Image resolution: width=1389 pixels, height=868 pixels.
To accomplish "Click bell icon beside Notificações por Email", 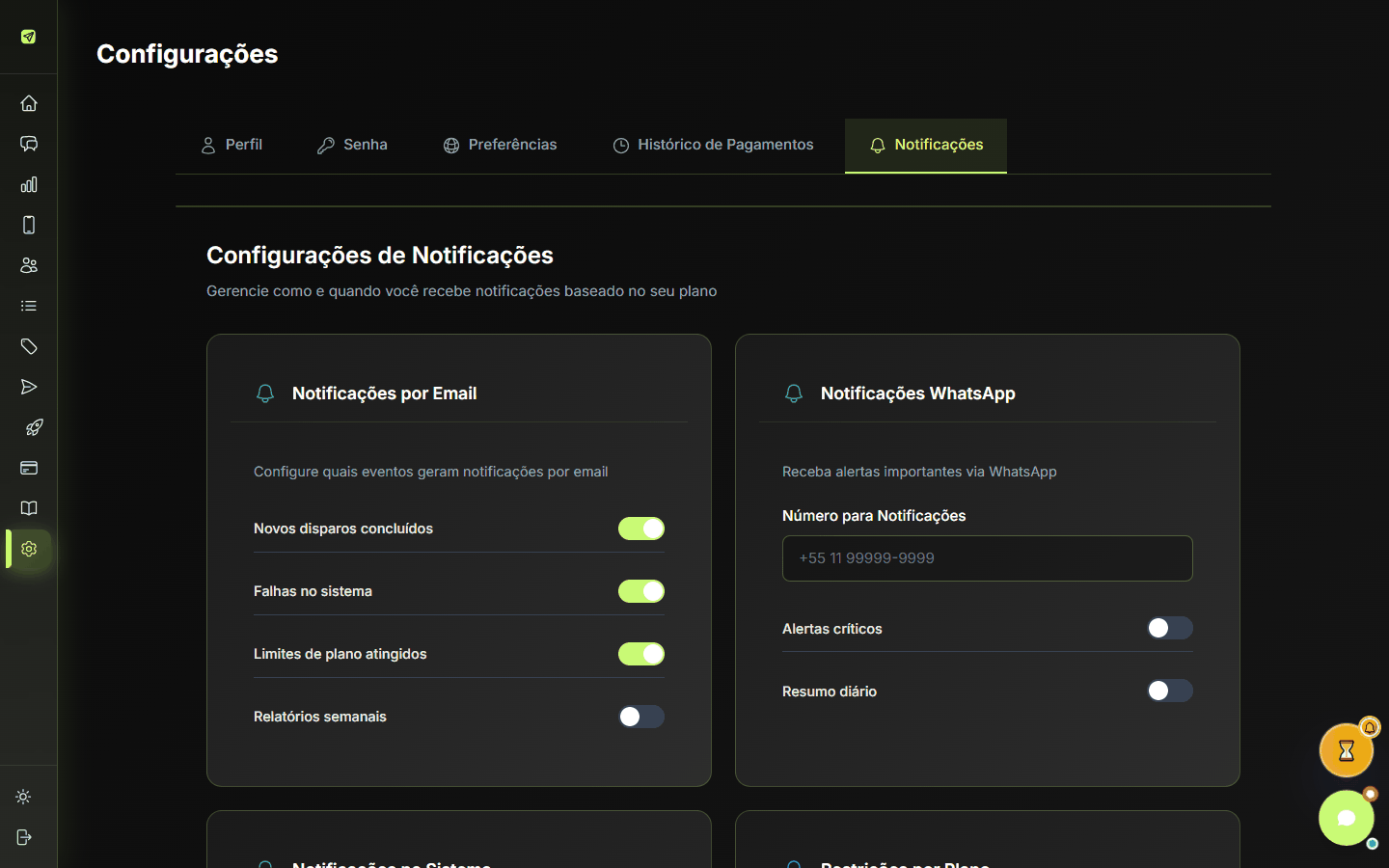I will click(265, 393).
